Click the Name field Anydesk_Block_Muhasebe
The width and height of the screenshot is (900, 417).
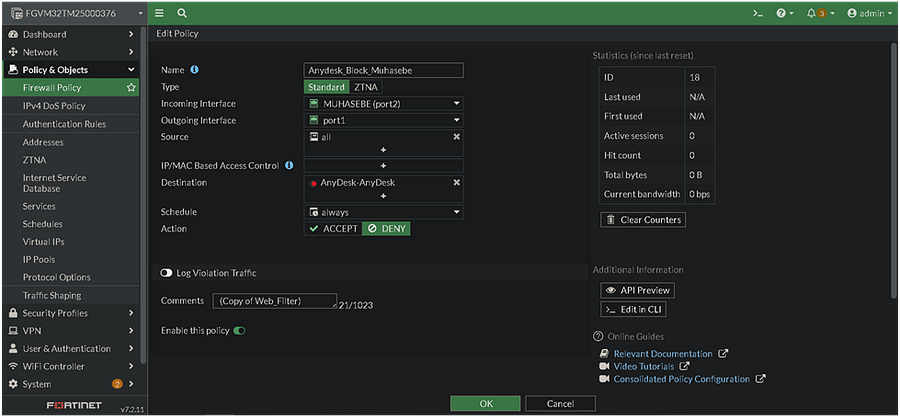[383, 71]
